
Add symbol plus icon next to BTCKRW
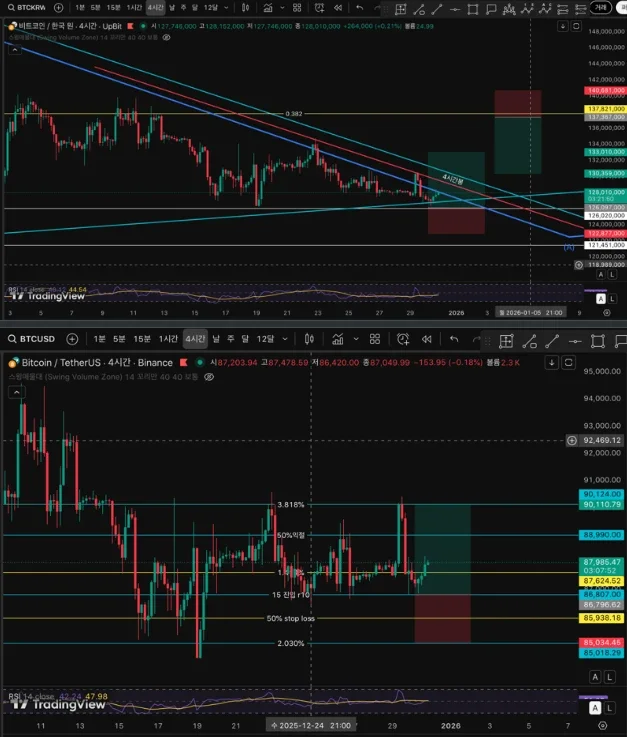[58, 8]
